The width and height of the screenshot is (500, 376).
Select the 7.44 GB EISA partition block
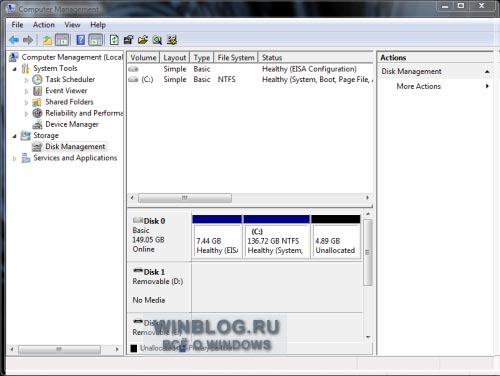[x=217, y=236]
